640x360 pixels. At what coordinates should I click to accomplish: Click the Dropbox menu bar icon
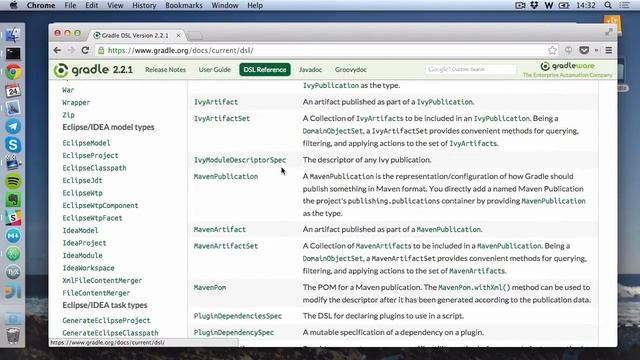point(534,5)
